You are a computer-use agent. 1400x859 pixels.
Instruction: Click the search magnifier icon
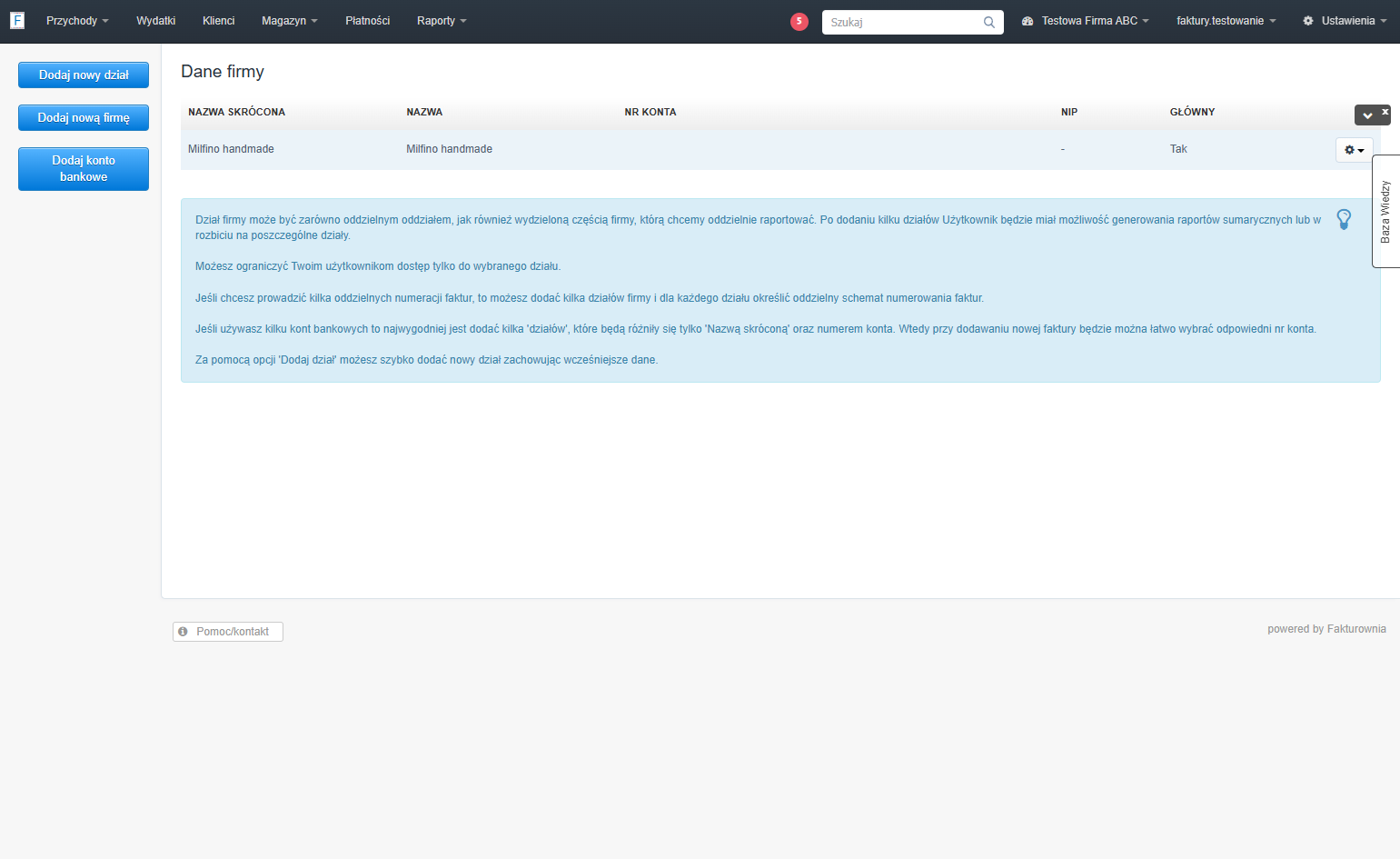(989, 22)
